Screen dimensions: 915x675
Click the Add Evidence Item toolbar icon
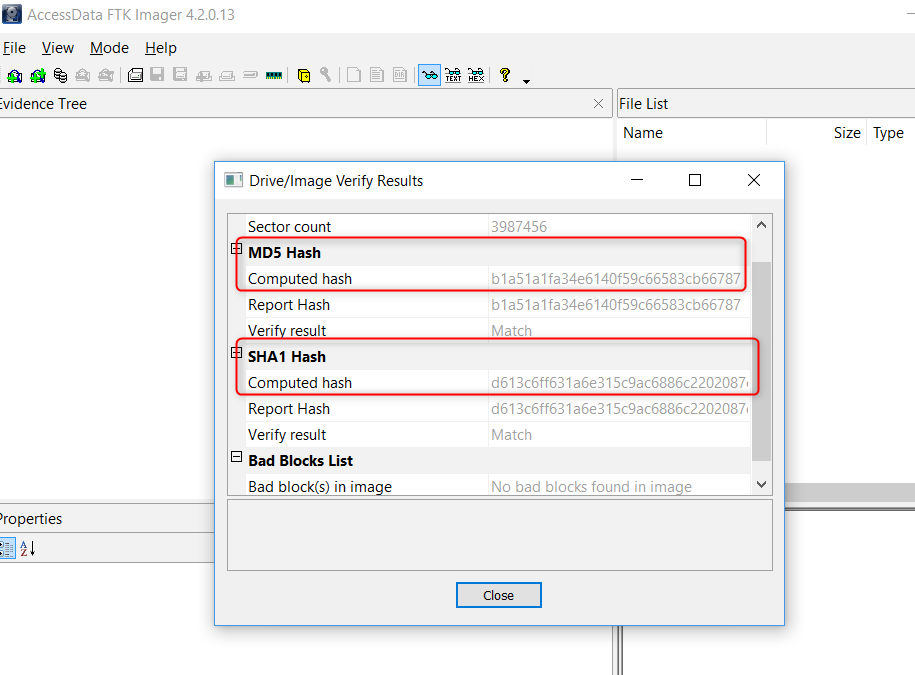[x=15, y=75]
